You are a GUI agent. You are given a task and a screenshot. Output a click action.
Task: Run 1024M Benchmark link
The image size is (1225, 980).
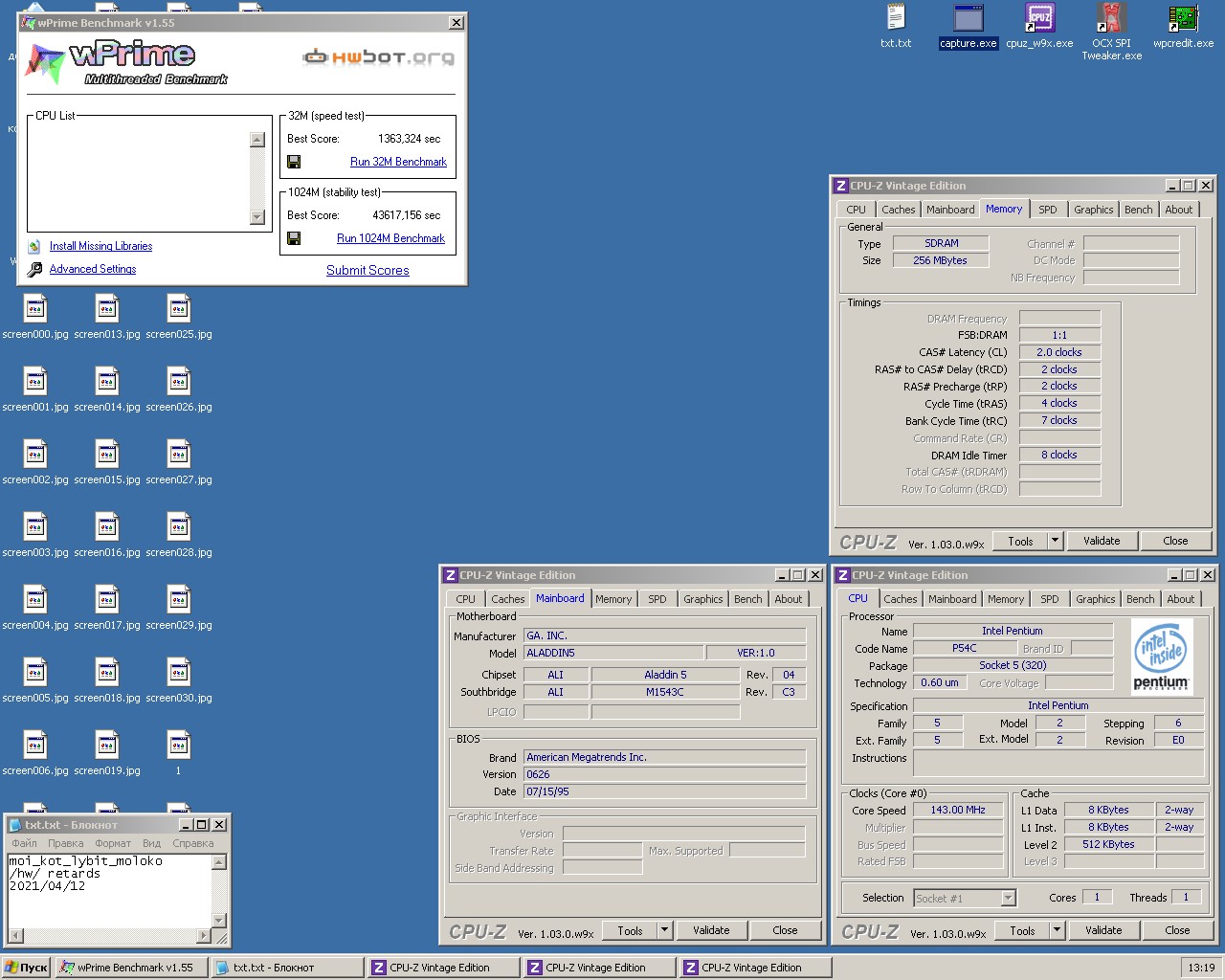pos(390,238)
